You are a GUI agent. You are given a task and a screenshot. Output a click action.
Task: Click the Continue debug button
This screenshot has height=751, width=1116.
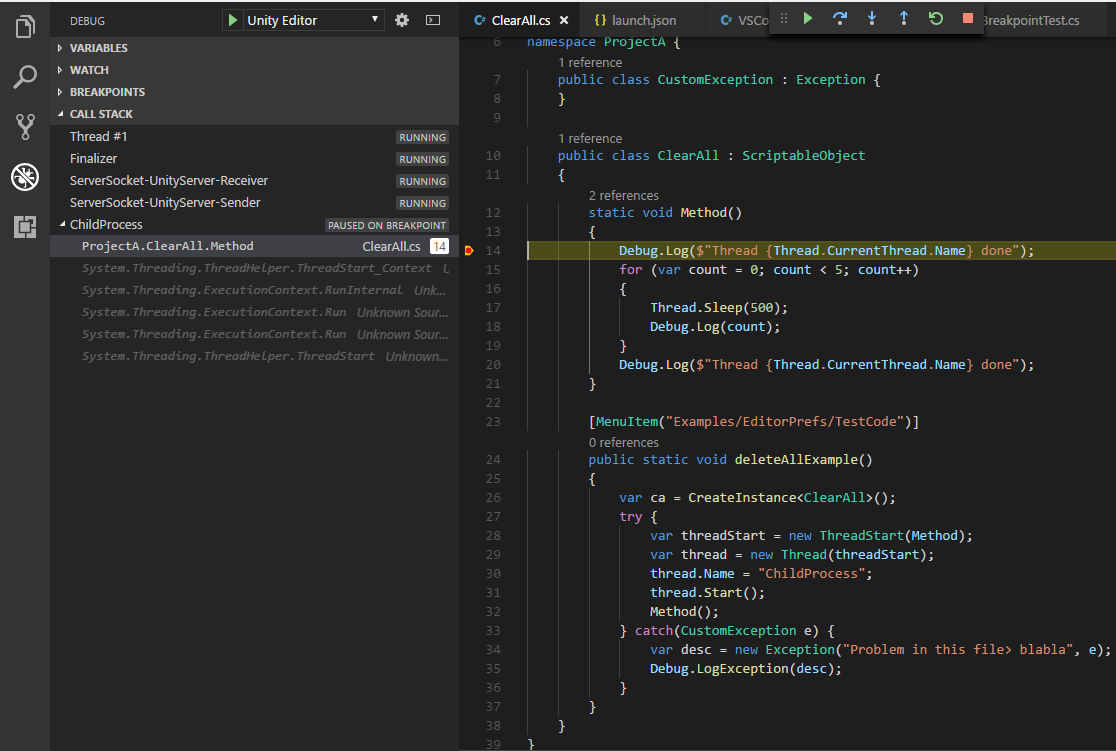click(808, 19)
